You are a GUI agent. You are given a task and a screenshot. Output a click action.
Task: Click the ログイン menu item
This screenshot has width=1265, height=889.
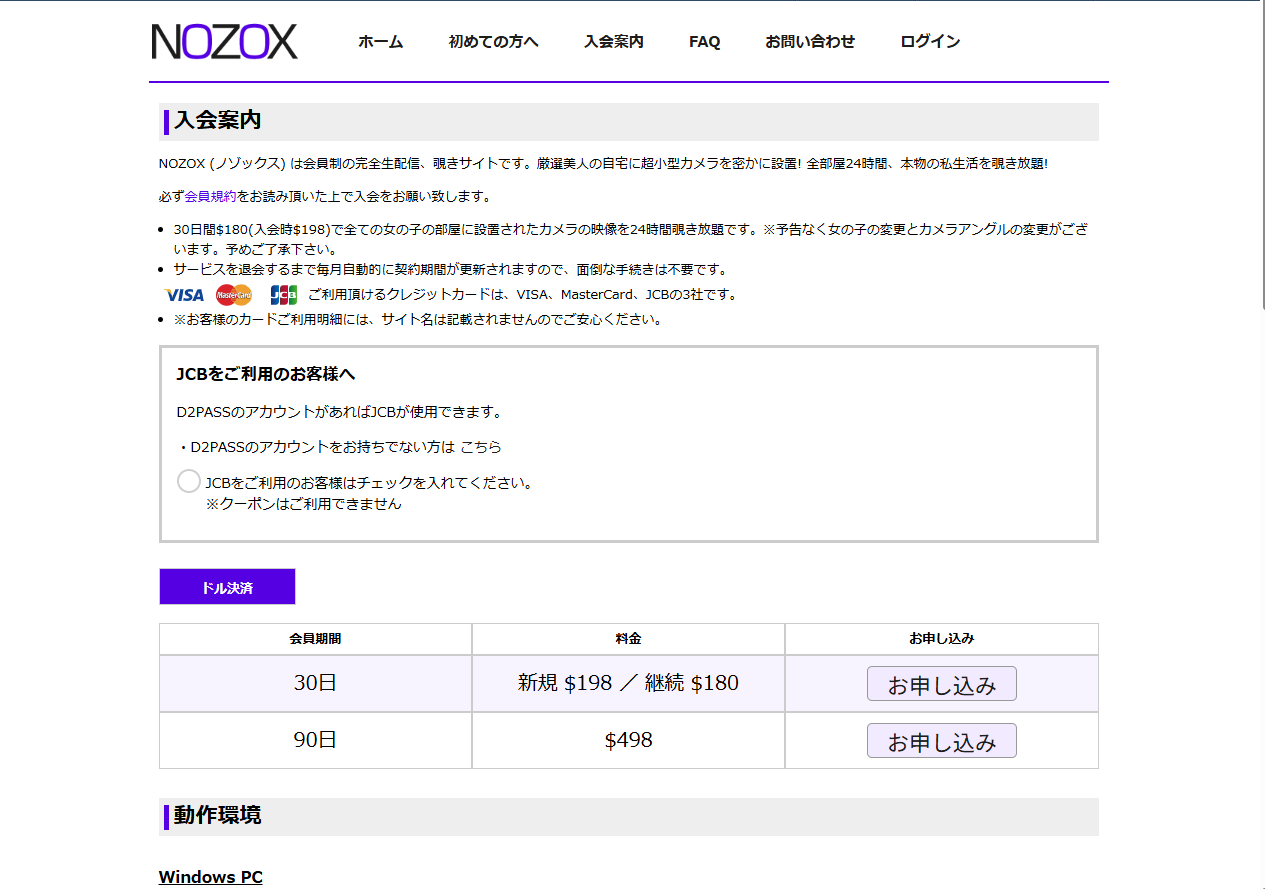click(930, 42)
